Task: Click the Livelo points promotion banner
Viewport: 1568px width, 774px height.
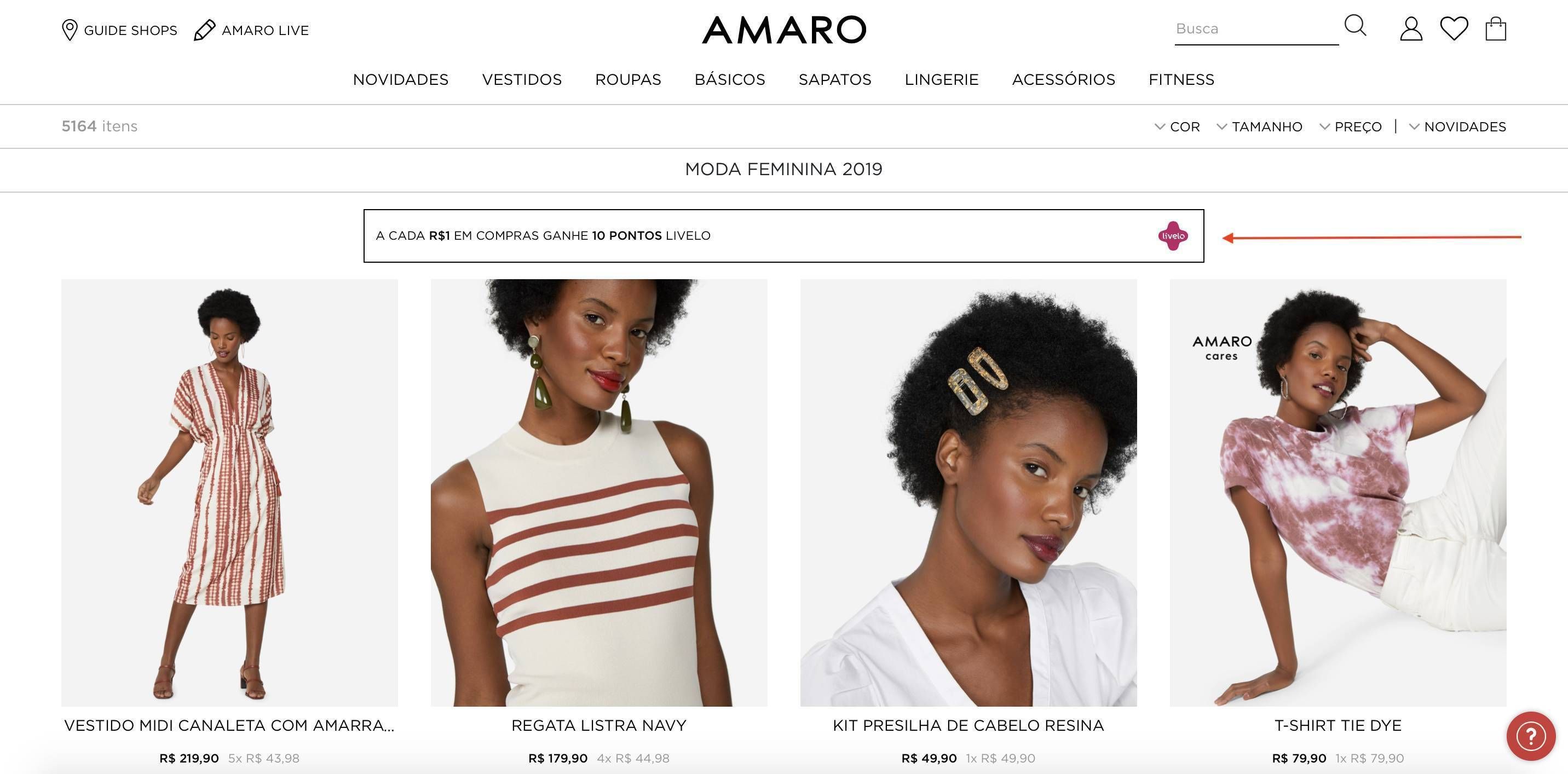Action: (x=783, y=236)
